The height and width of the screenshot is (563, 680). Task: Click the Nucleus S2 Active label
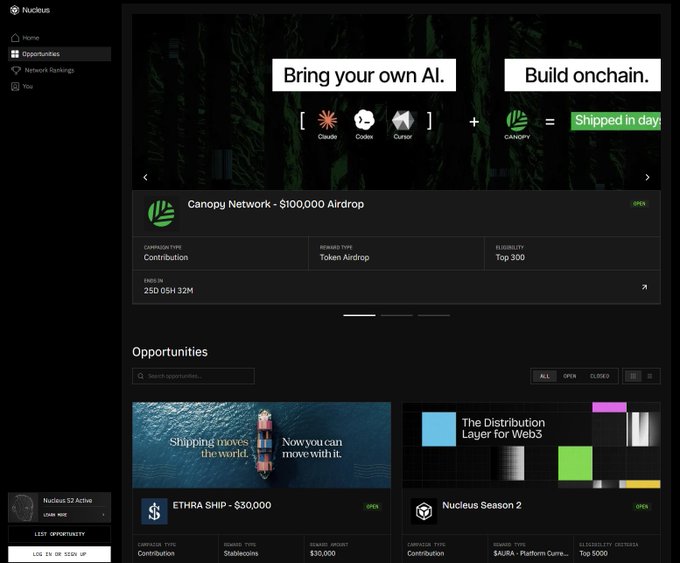[x=68, y=501]
